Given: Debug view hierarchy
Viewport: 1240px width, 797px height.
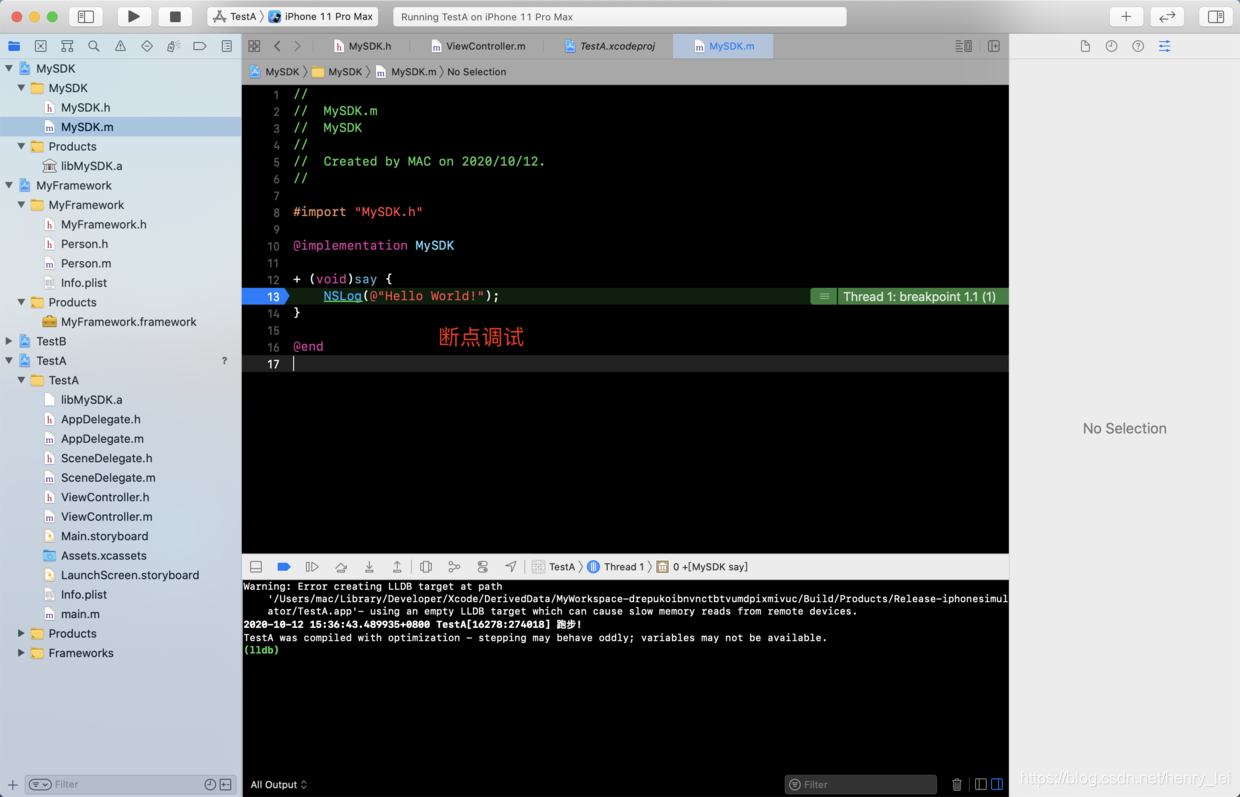Looking at the screenshot, I should [x=426, y=566].
